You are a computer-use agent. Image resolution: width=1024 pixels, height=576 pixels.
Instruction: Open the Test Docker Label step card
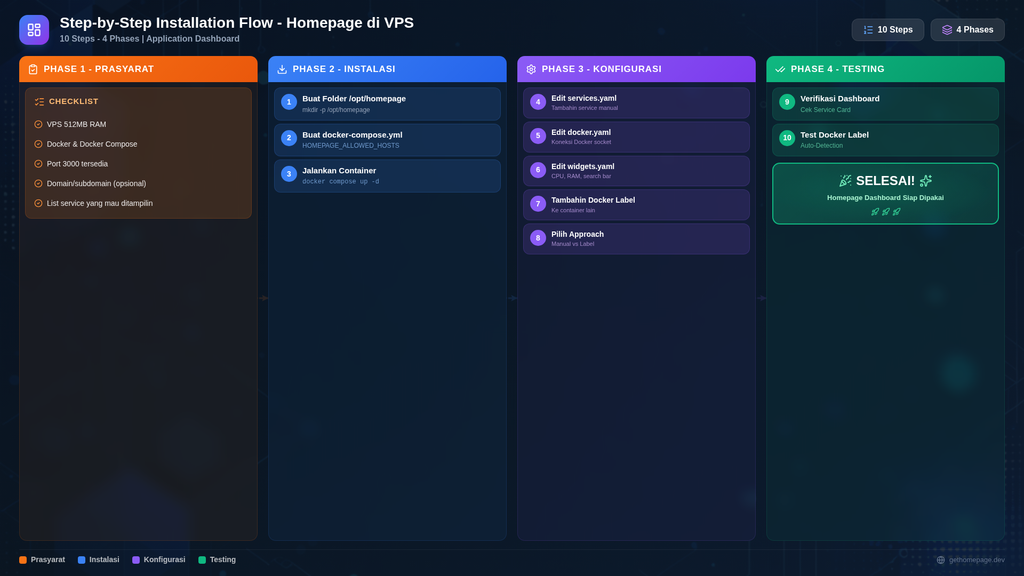tap(886, 140)
